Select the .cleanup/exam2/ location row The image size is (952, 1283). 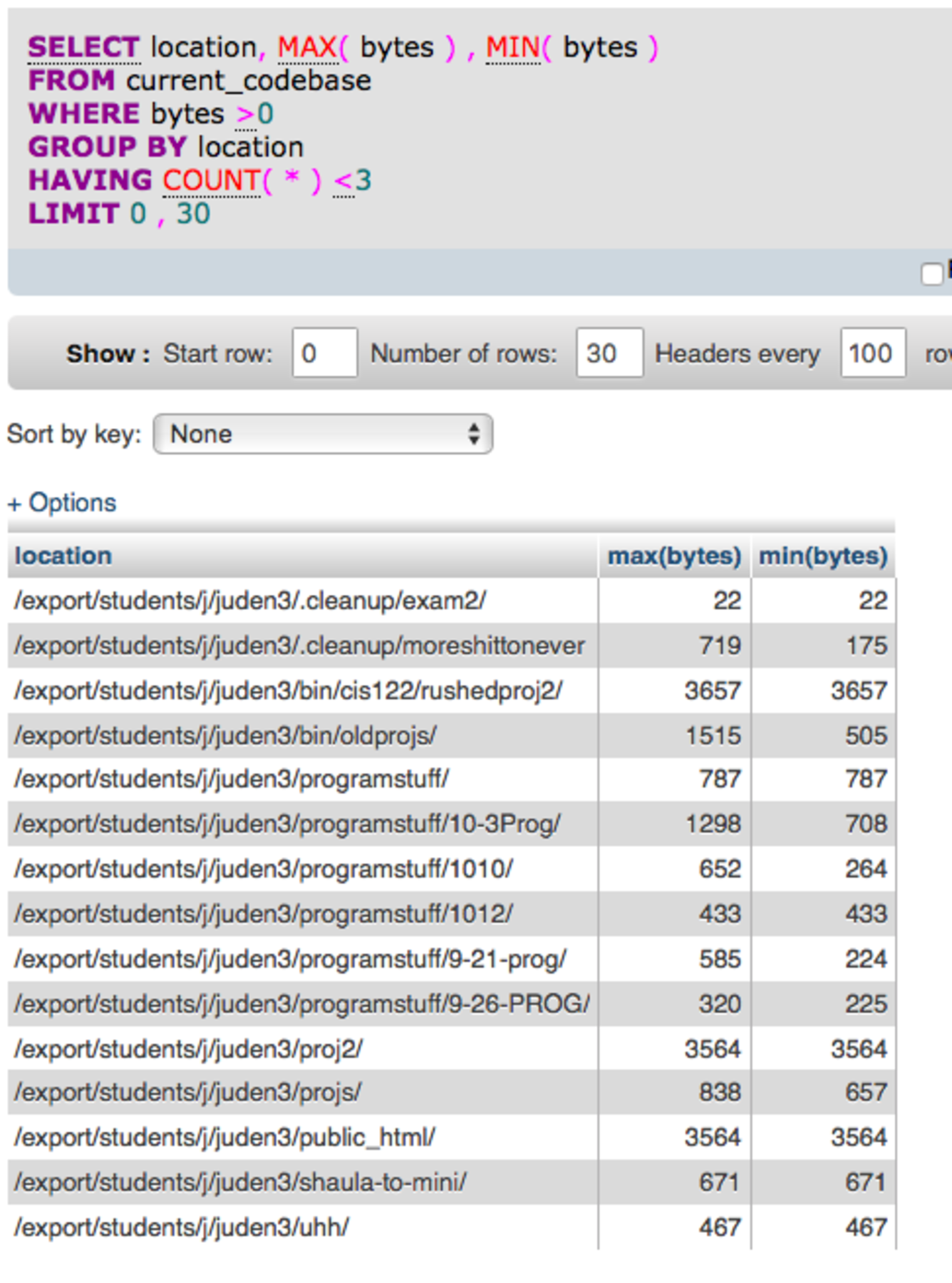coord(250,600)
